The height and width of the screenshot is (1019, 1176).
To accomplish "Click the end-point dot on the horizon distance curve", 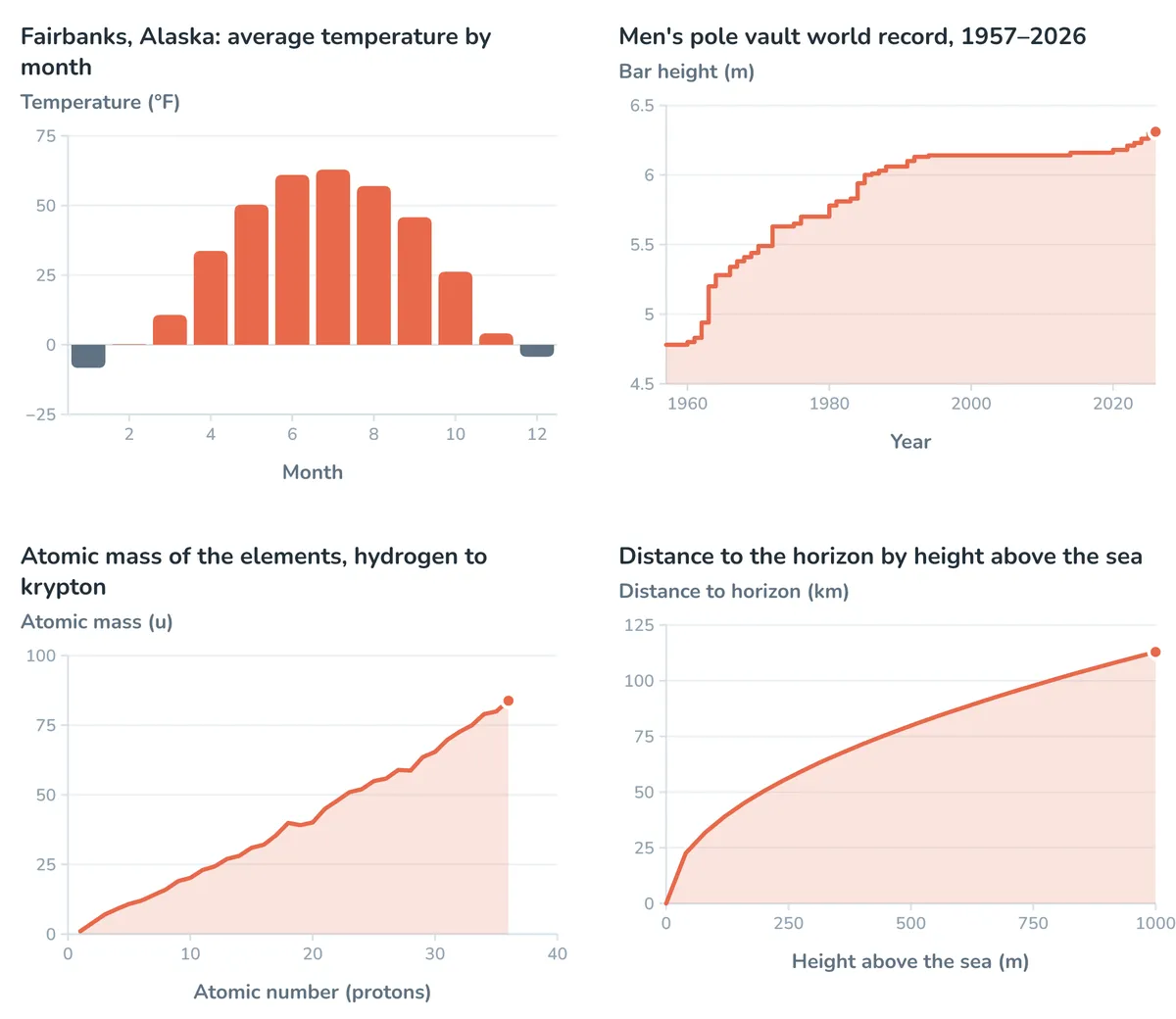I will click(1155, 653).
